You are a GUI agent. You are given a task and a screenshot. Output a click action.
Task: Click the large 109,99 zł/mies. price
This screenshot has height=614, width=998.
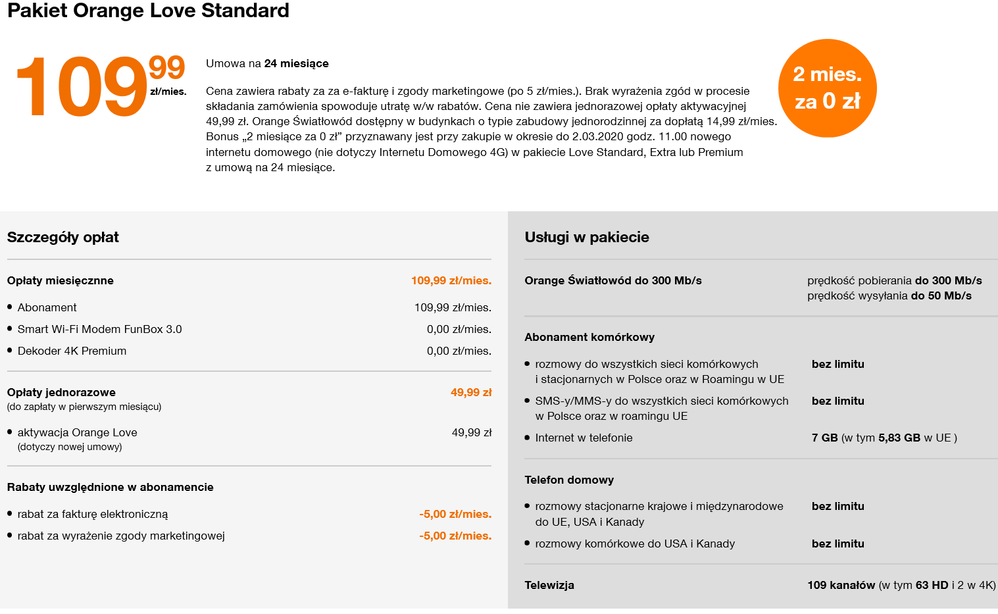click(x=100, y=88)
